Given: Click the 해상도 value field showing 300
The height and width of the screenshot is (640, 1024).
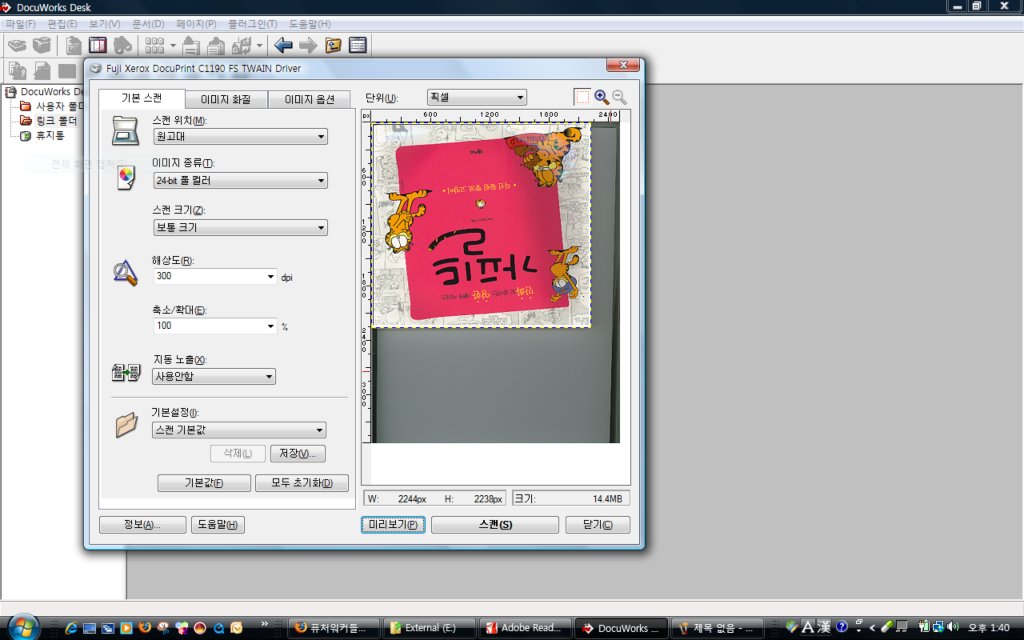Looking at the screenshot, I should (209, 276).
